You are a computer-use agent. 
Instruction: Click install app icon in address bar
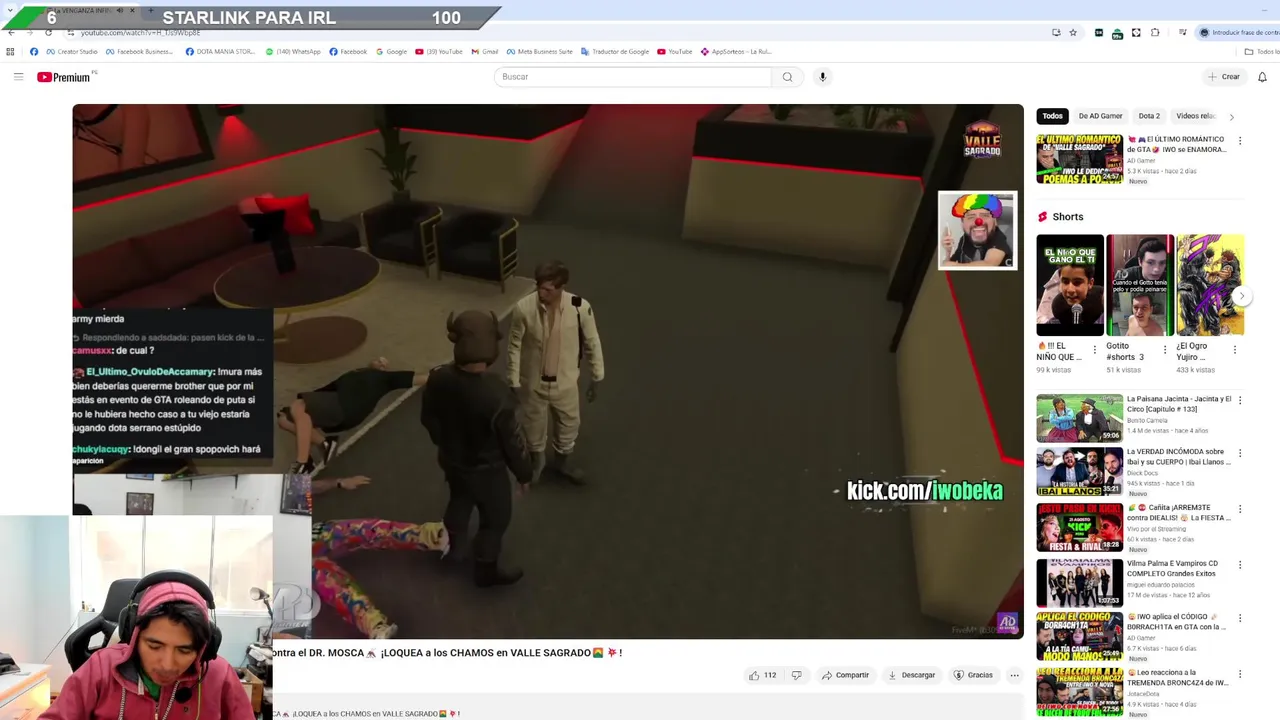tap(1056, 33)
